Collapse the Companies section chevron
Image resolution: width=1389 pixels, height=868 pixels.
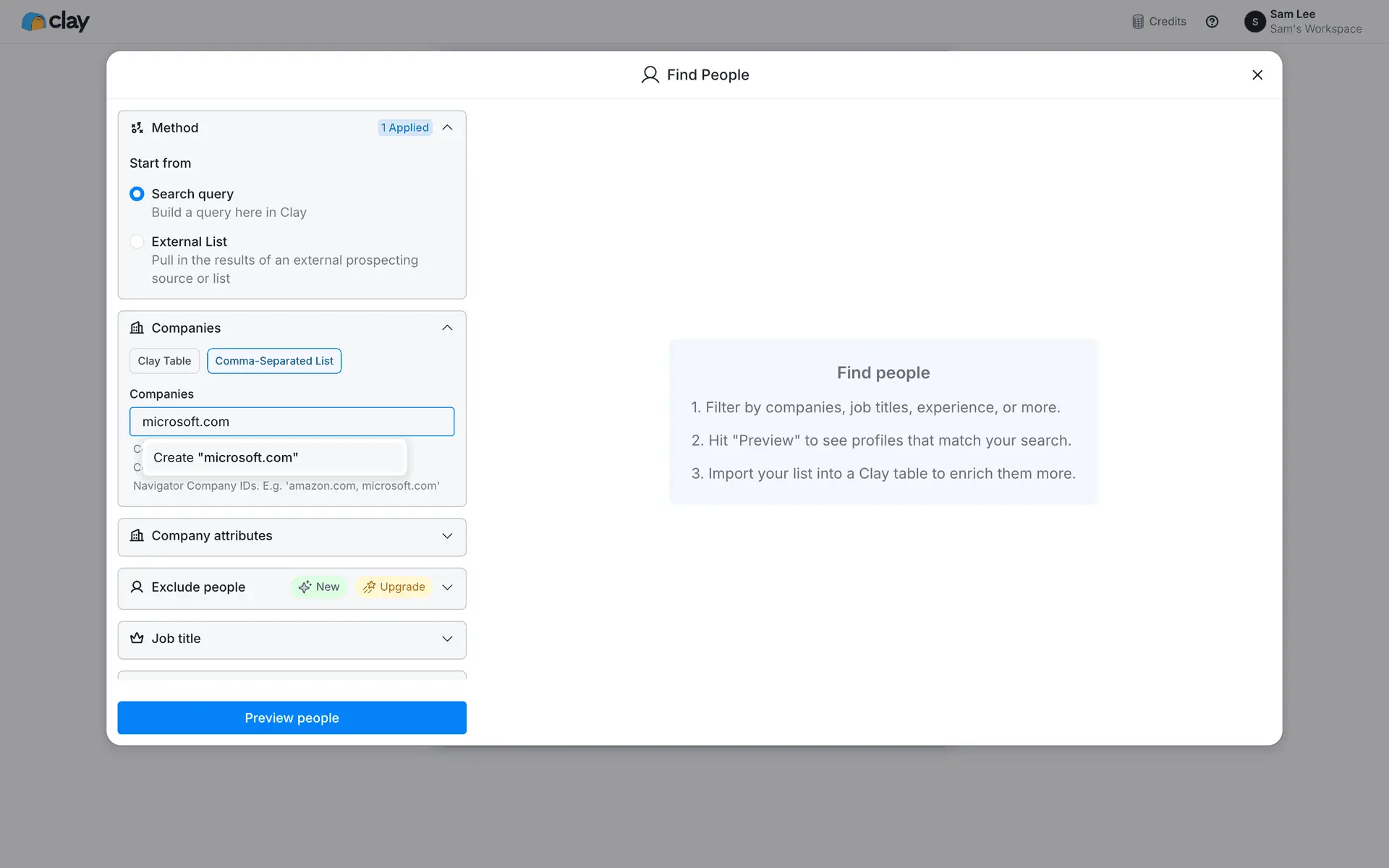coord(447,328)
